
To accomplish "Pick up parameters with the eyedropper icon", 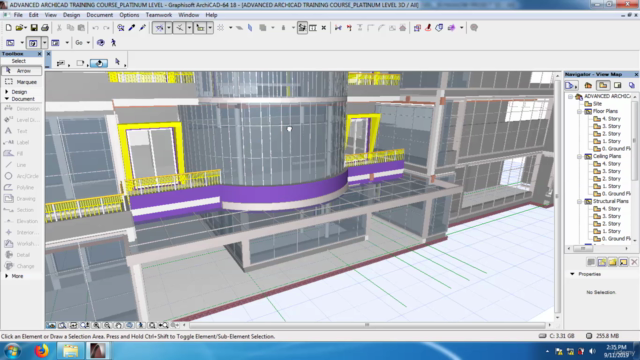I will [x=132, y=28].
